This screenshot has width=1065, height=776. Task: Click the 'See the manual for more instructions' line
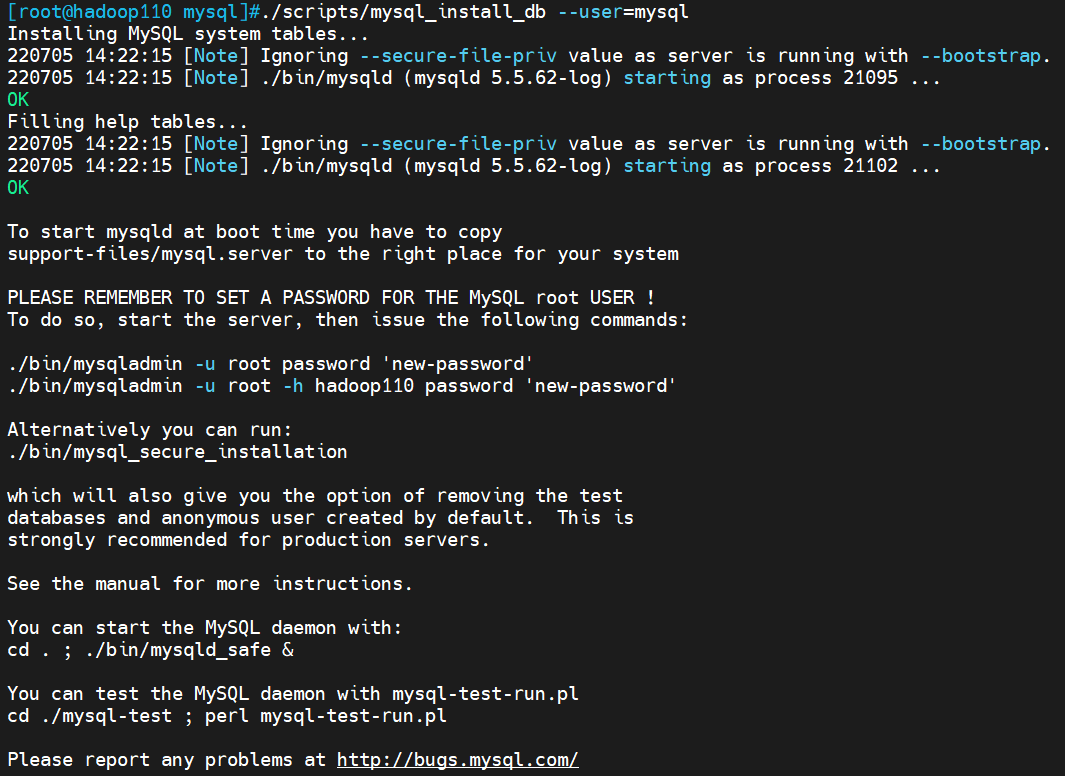coord(210,584)
